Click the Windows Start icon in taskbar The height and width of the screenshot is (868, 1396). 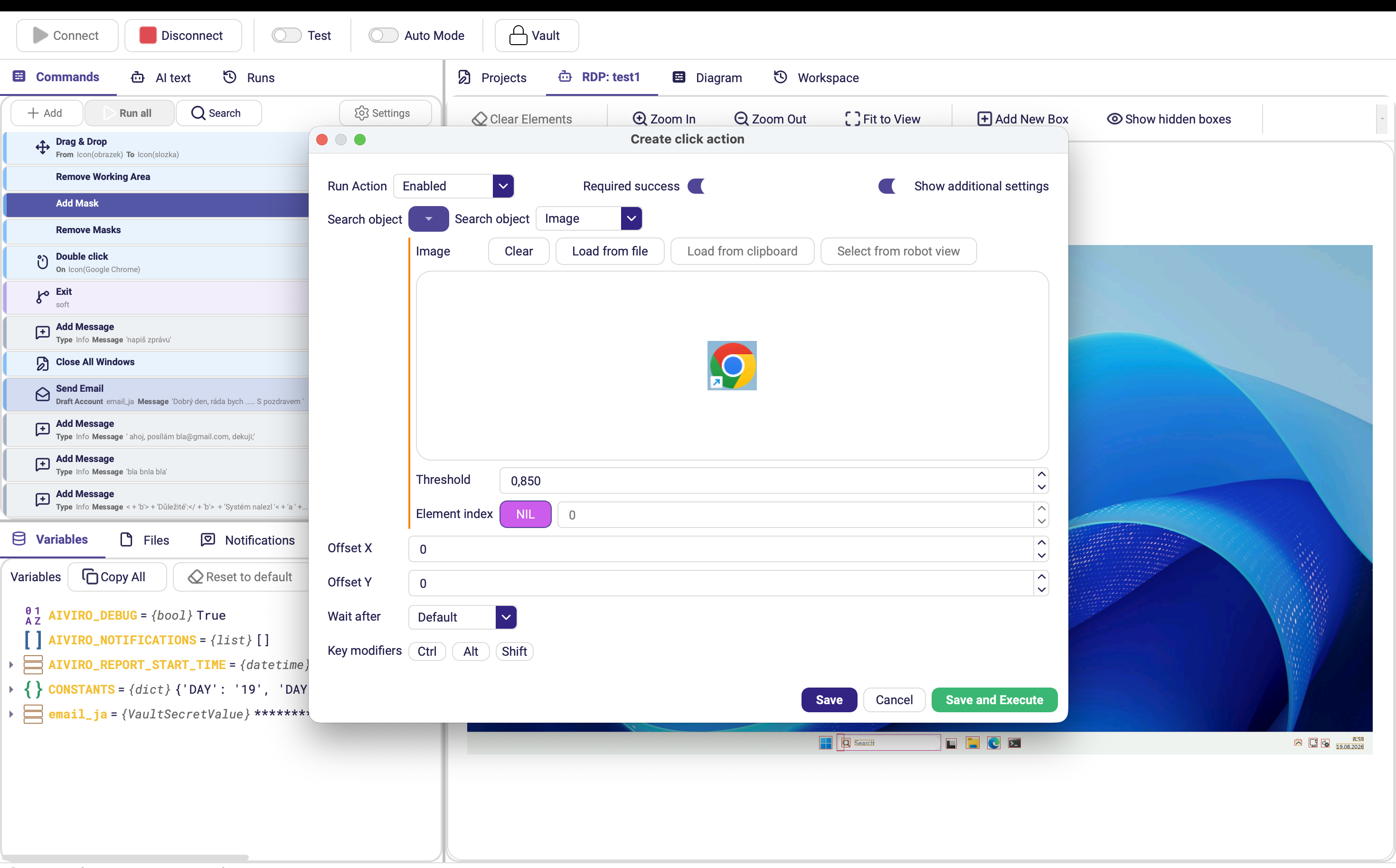pyautogui.click(x=825, y=743)
